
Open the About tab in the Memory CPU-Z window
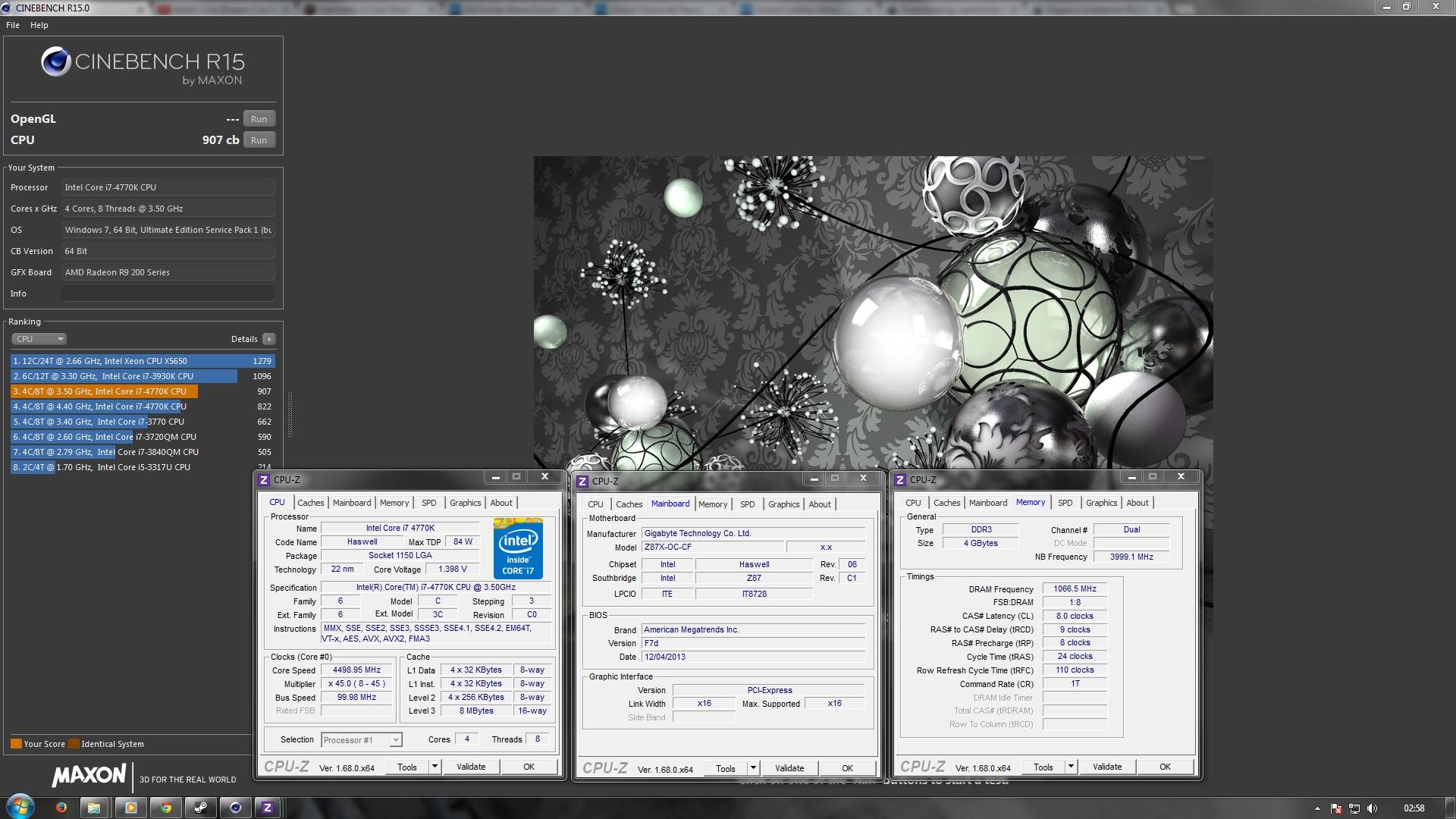(x=1137, y=503)
